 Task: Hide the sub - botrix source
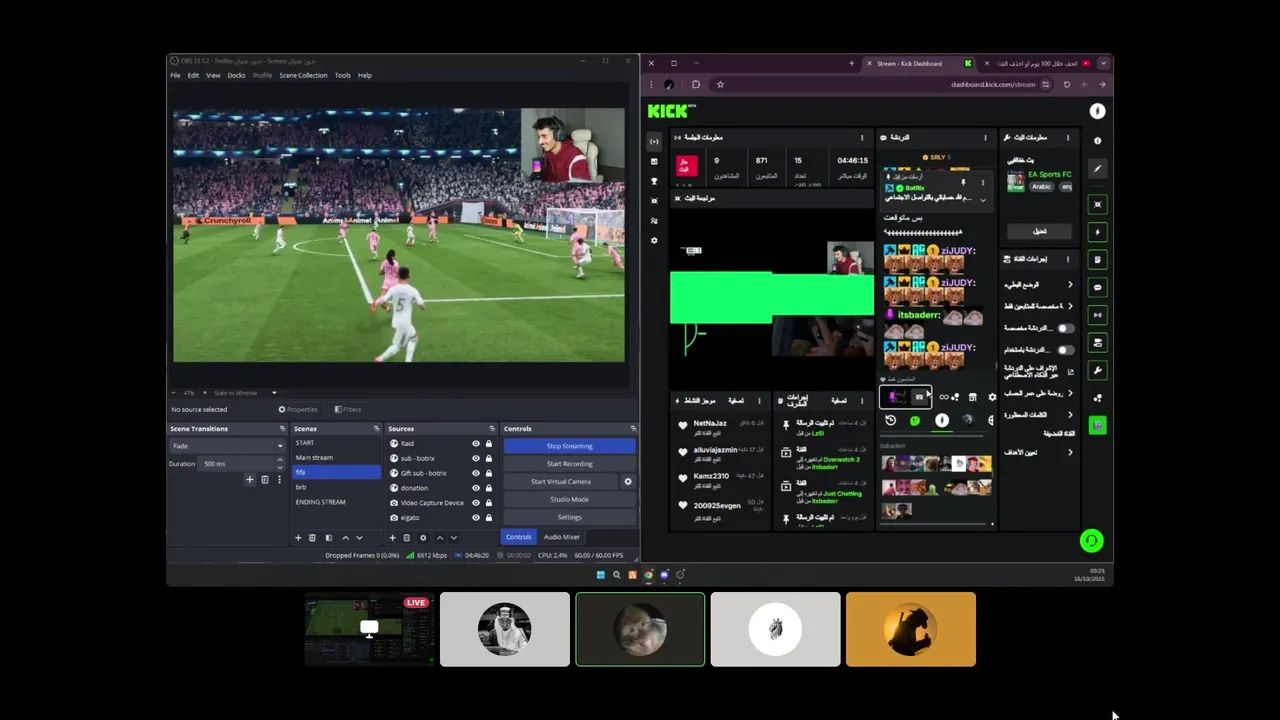pos(476,459)
